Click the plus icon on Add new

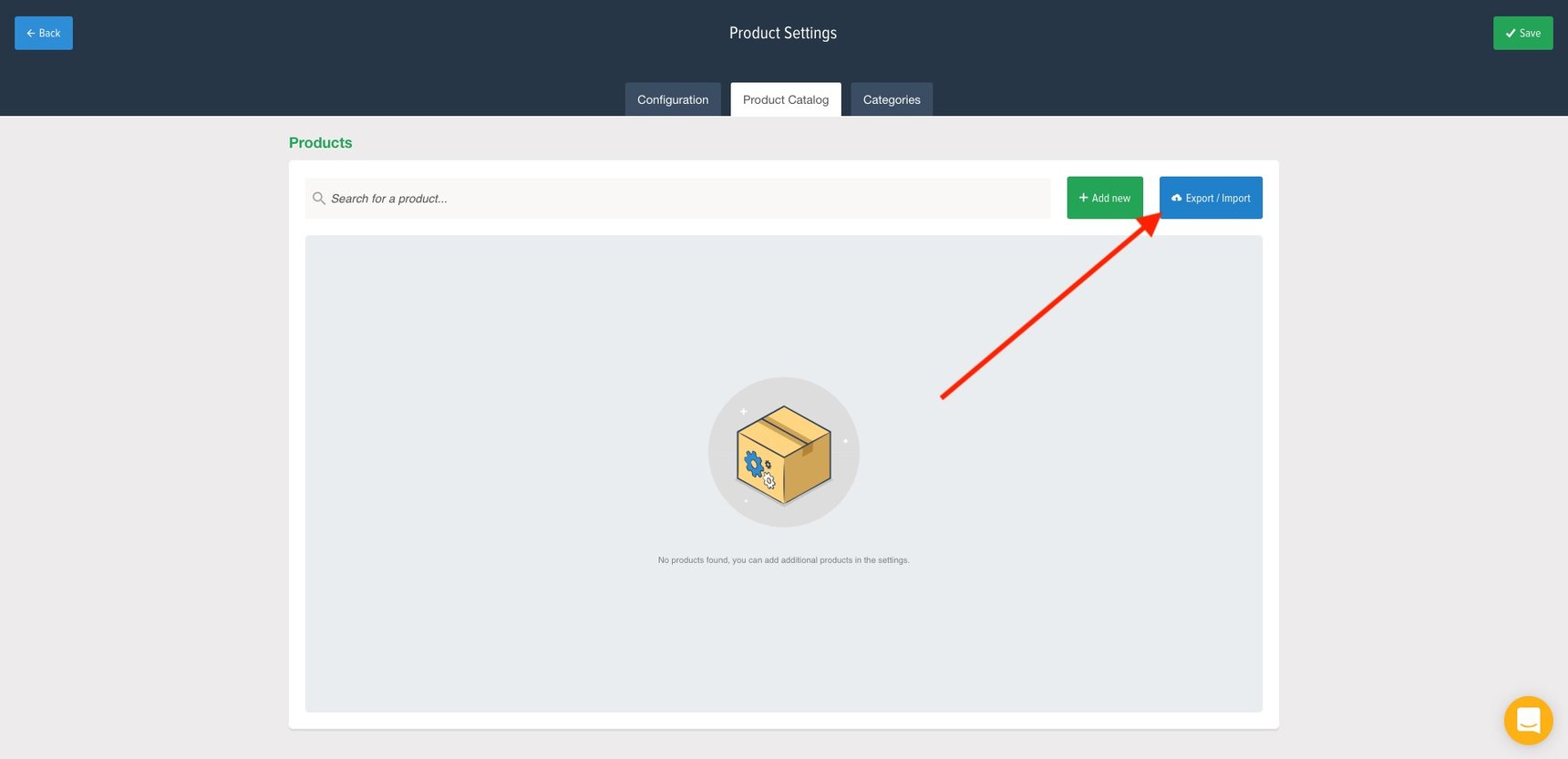tap(1083, 198)
